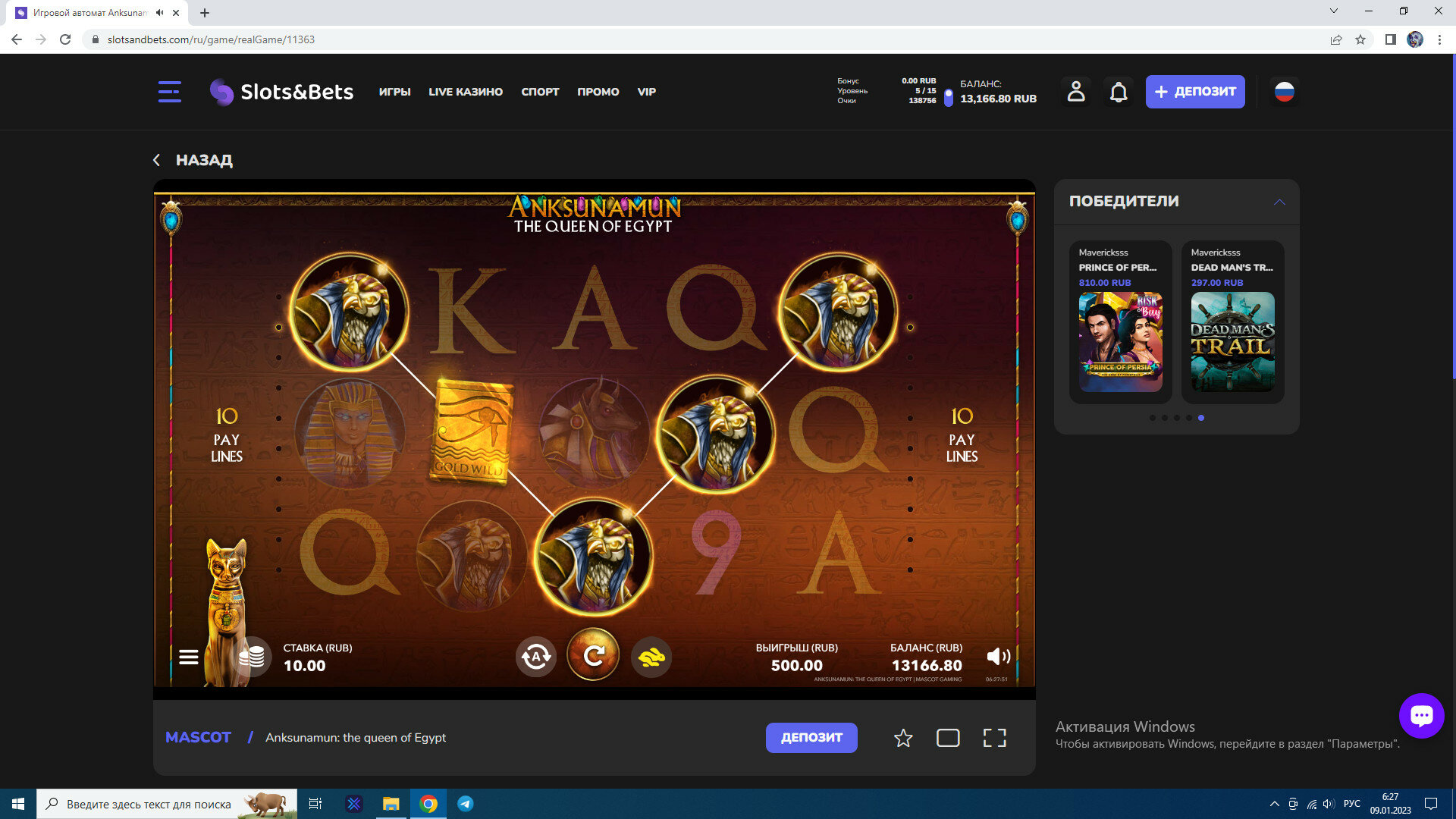
Task: Open the Live Казино menu
Action: (x=466, y=92)
